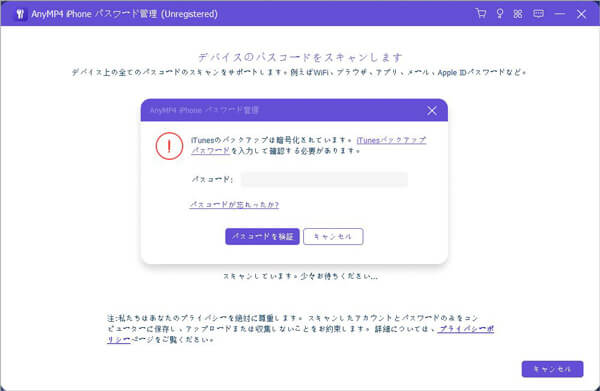Open the パスコードが忘れったか? link

click(x=234, y=205)
